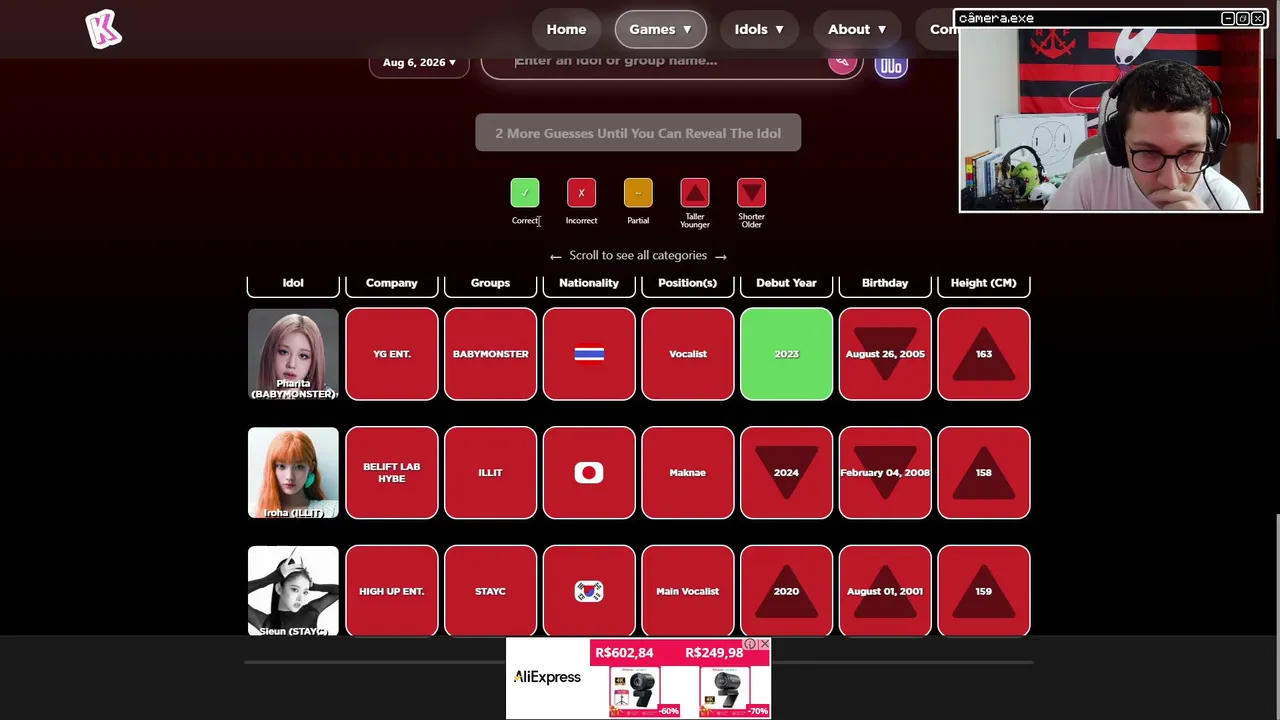Image resolution: width=1280 pixels, height=720 pixels.
Task: Click the HIGH UP ENT. company cell
Action: tap(392, 591)
